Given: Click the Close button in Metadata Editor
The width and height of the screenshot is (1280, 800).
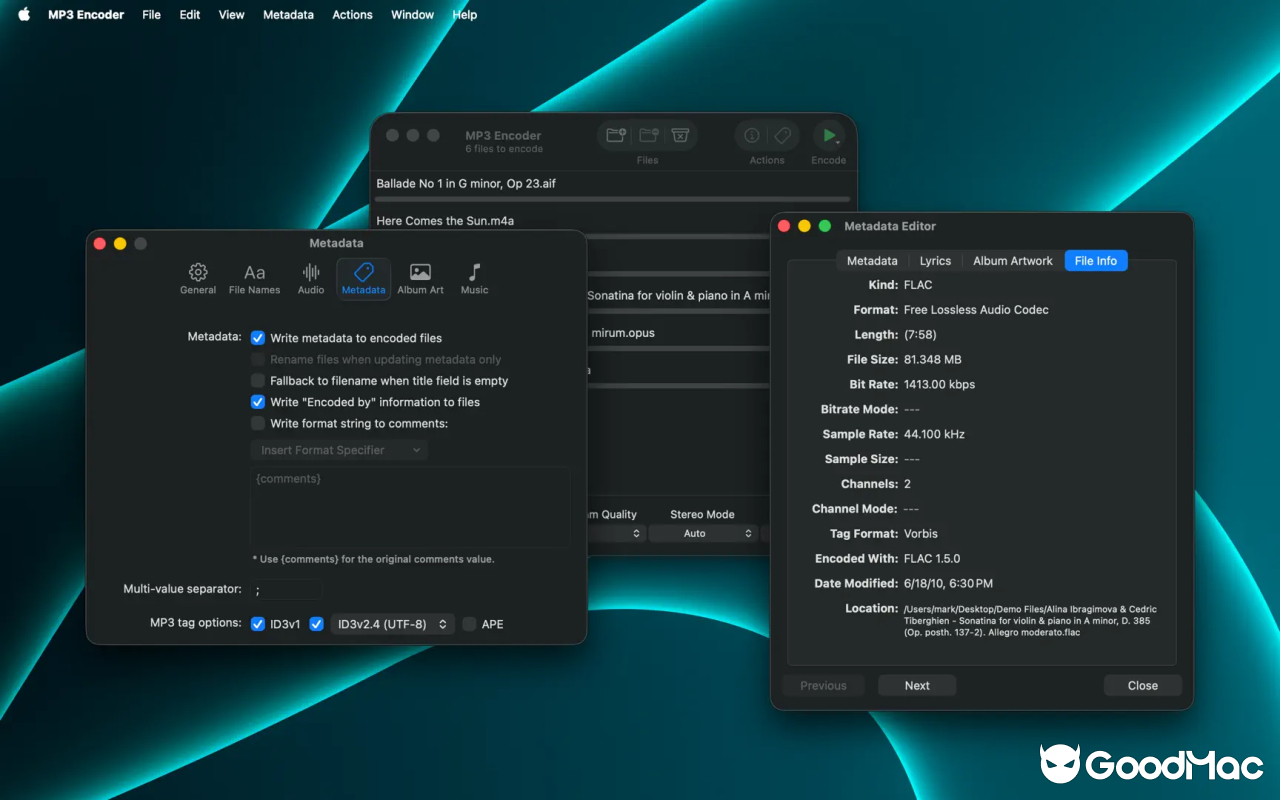Looking at the screenshot, I should click(1143, 686).
